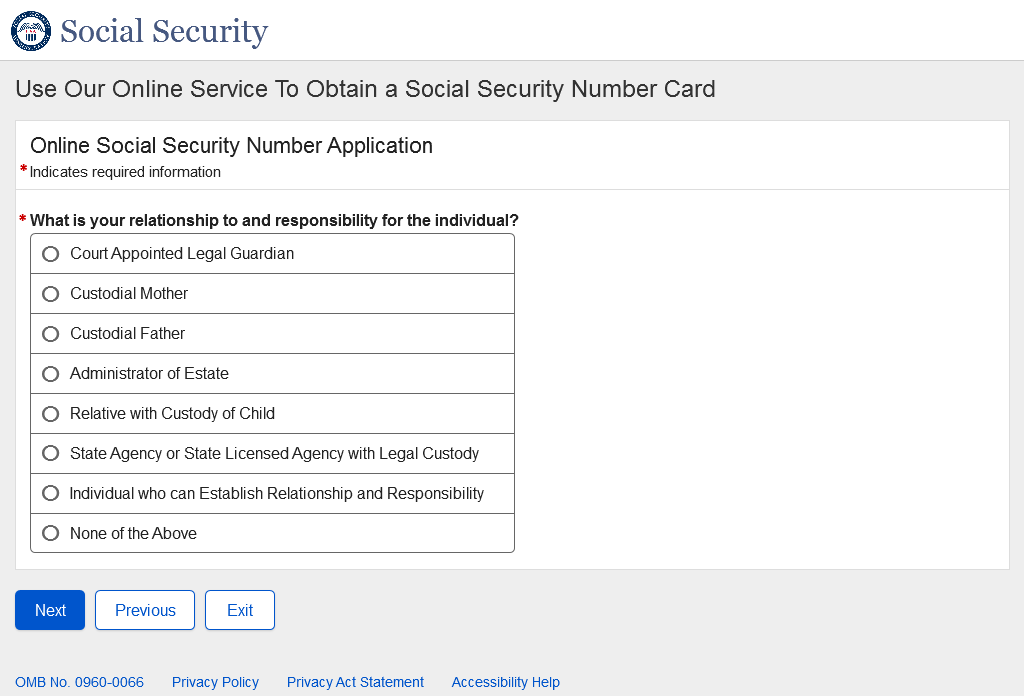Image resolution: width=1024 pixels, height=696 pixels.
Task: Click the Custodial Mother label text
Action: point(129,294)
